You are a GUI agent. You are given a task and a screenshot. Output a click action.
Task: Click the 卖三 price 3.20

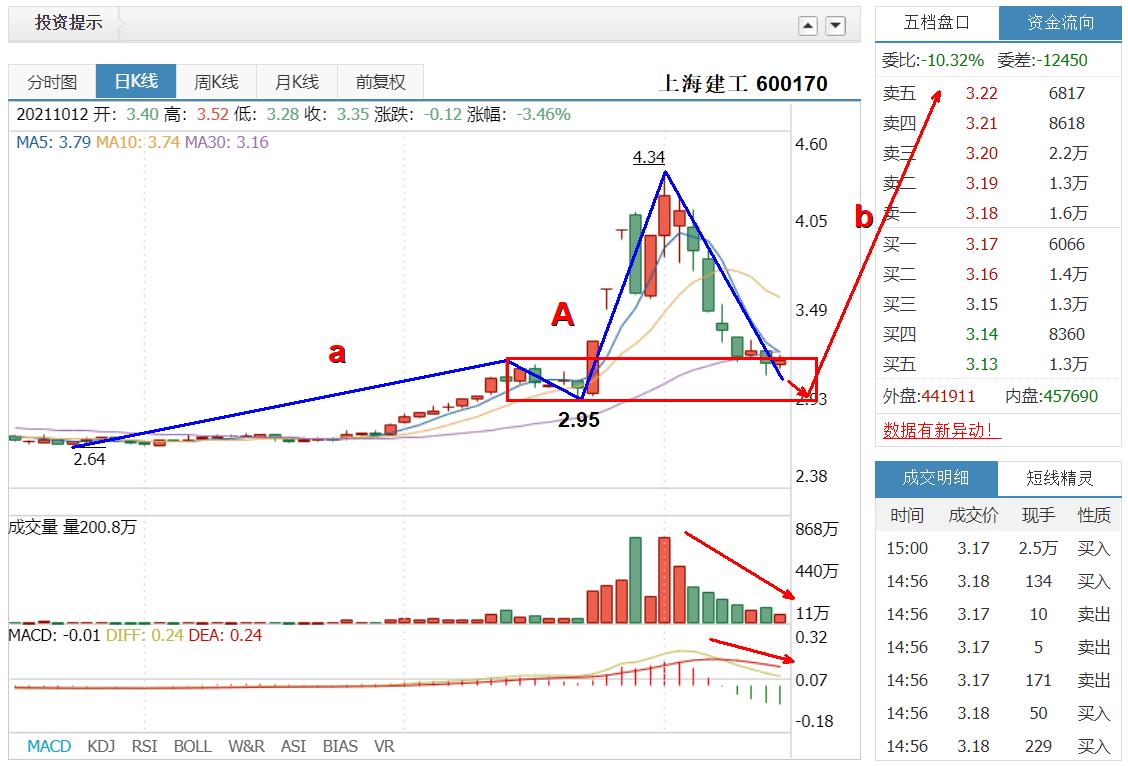981,153
